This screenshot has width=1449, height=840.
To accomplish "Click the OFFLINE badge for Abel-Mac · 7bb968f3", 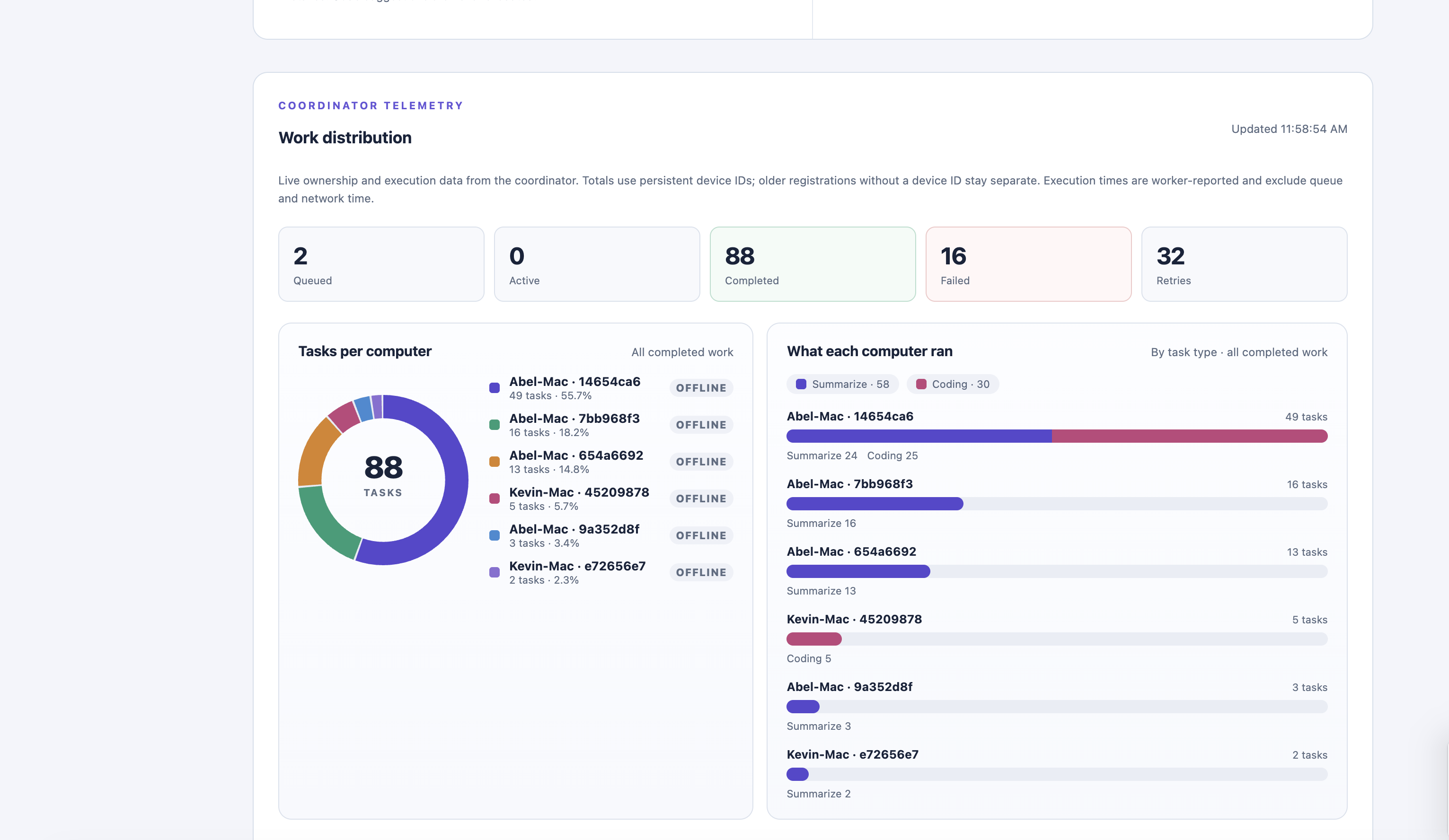I will (701, 425).
